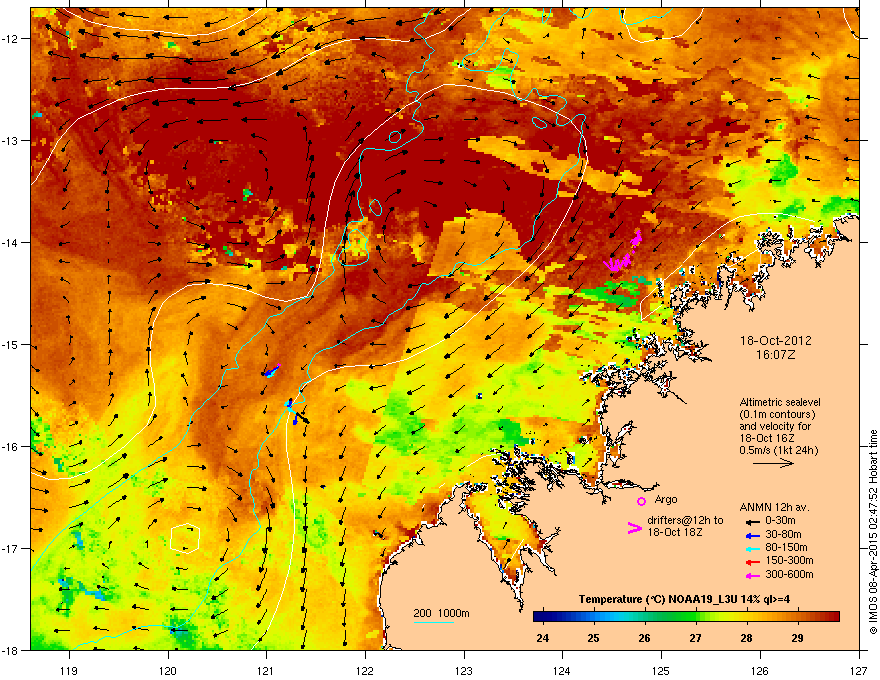
Task: Click the '127' longitude axis label
Action: [x=859, y=670]
